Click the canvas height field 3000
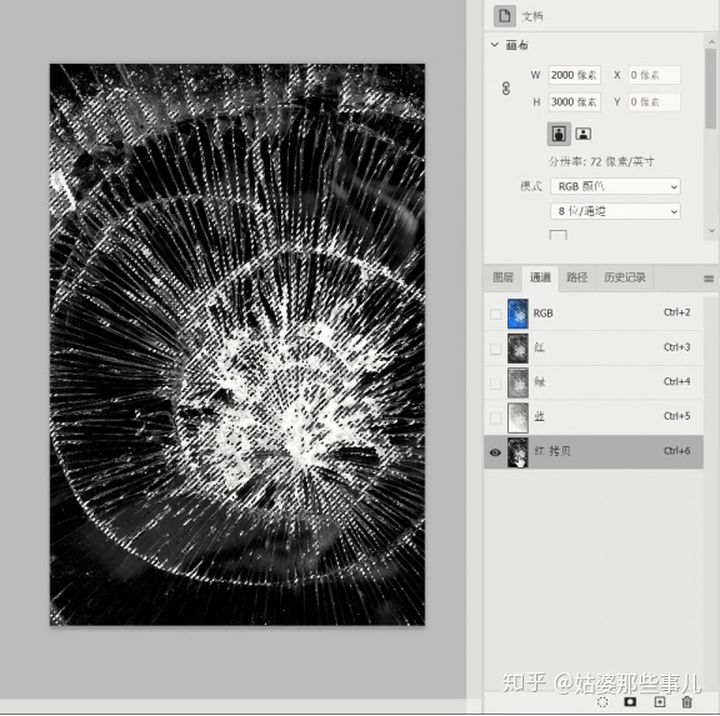The width and height of the screenshot is (720, 716). (574, 102)
